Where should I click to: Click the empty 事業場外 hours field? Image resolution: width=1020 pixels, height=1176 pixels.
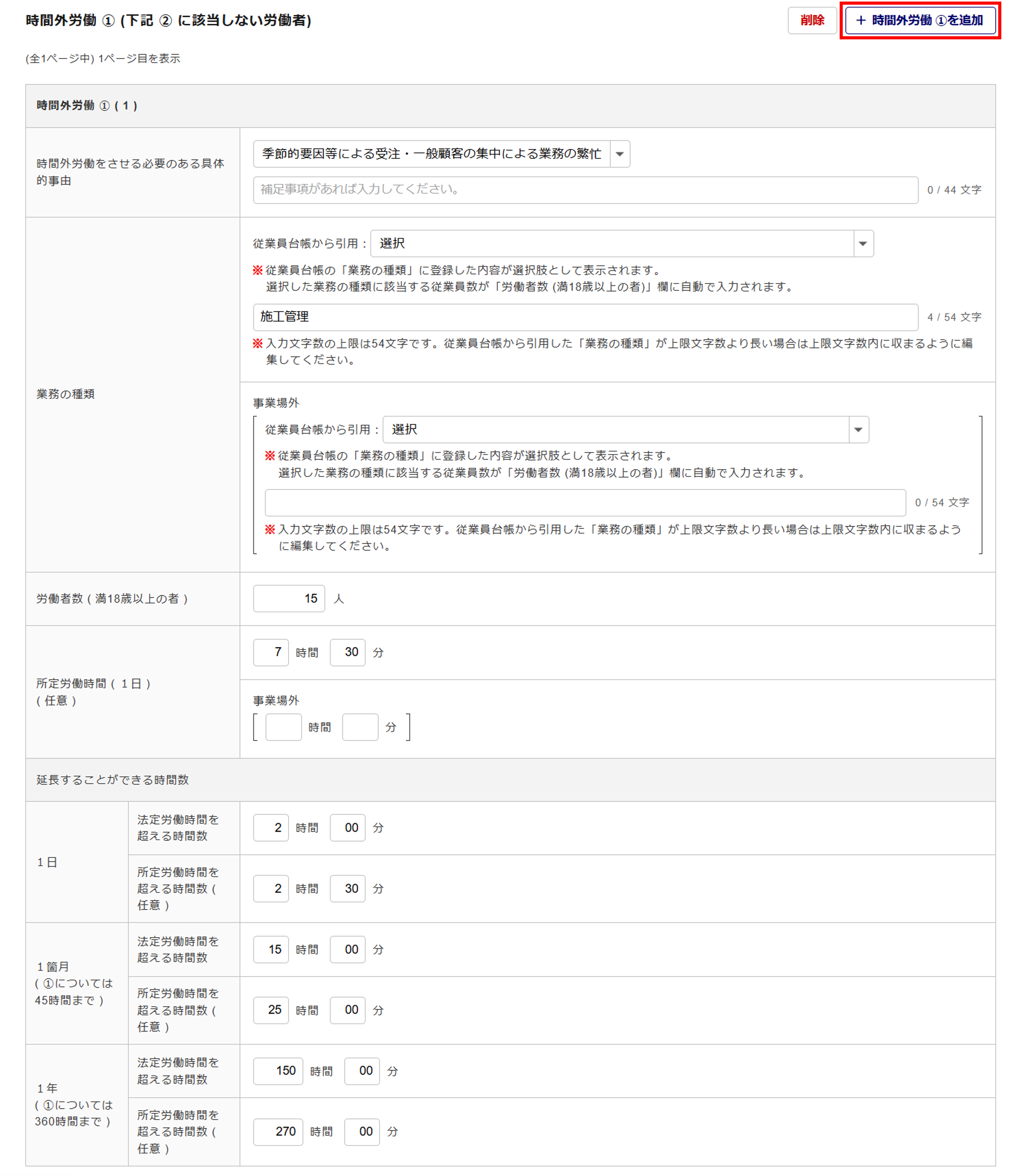[284, 727]
